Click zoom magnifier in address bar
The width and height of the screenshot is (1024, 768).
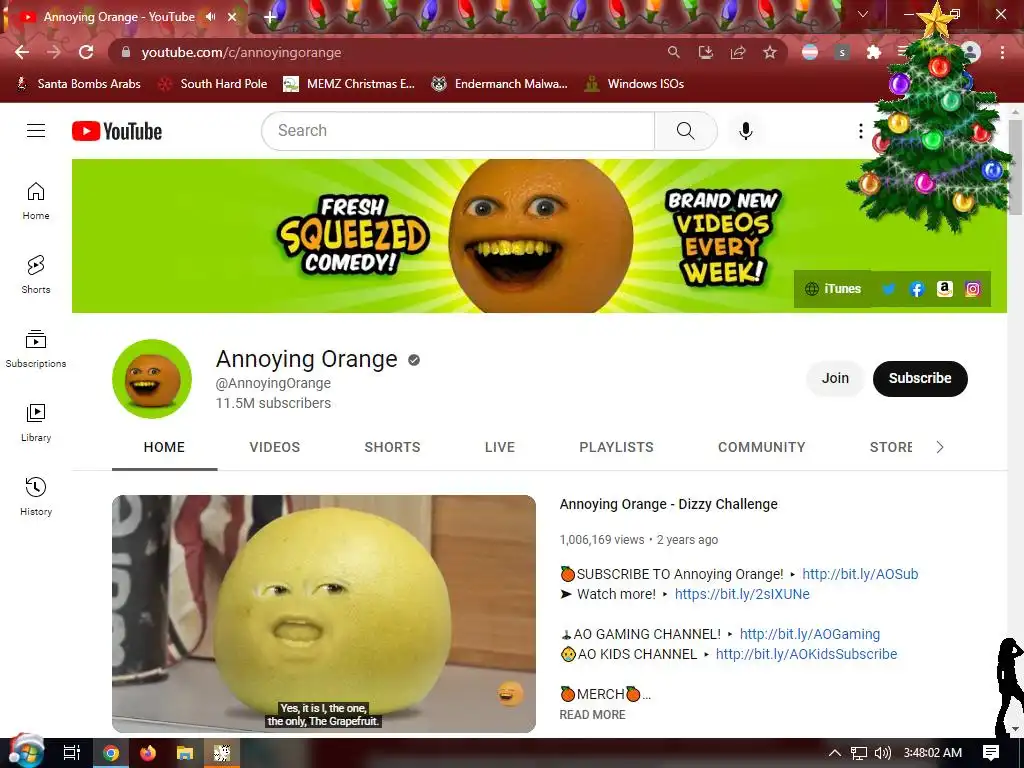tap(673, 52)
